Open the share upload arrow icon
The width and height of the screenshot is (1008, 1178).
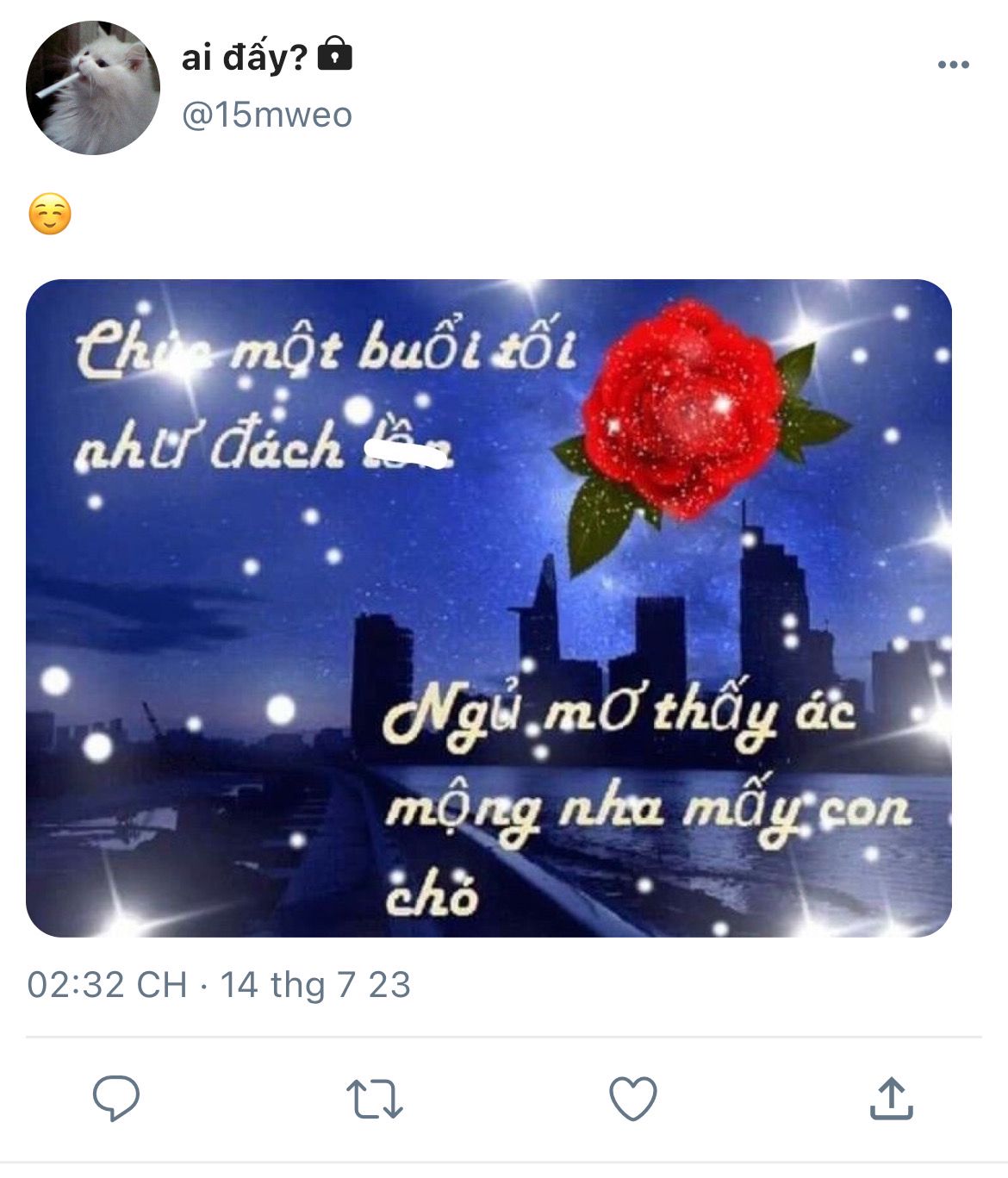pyautogui.click(x=891, y=1098)
